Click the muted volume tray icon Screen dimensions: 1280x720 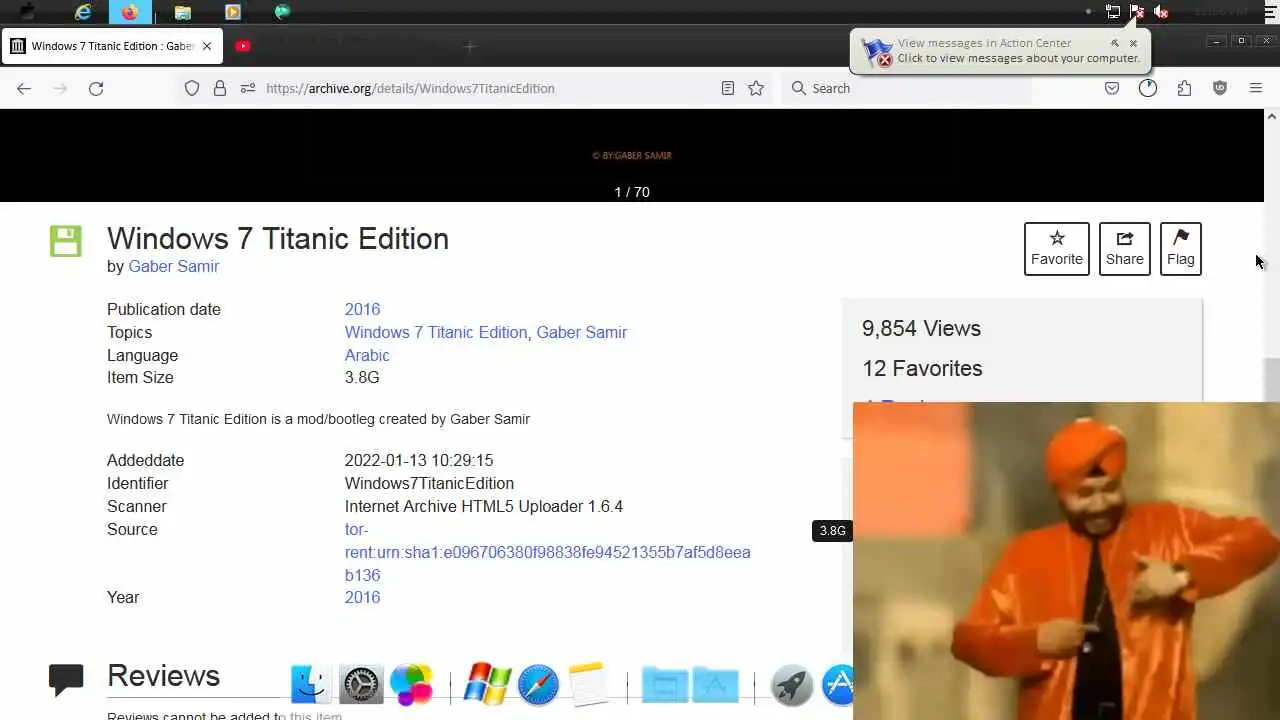click(1161, 12)
